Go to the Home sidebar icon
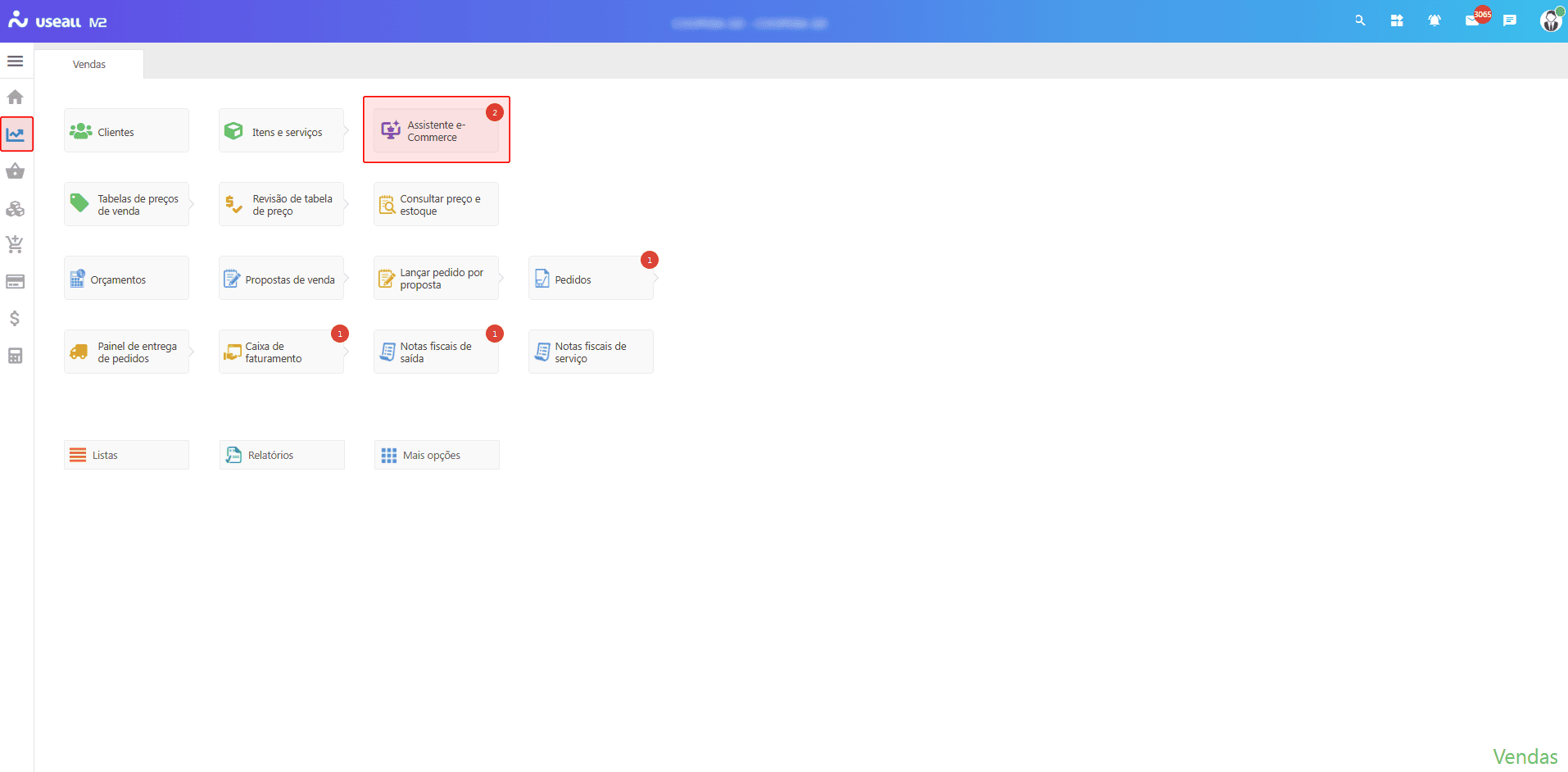The height and width of the screenshot is (772, 1568). tap(15, 98)
